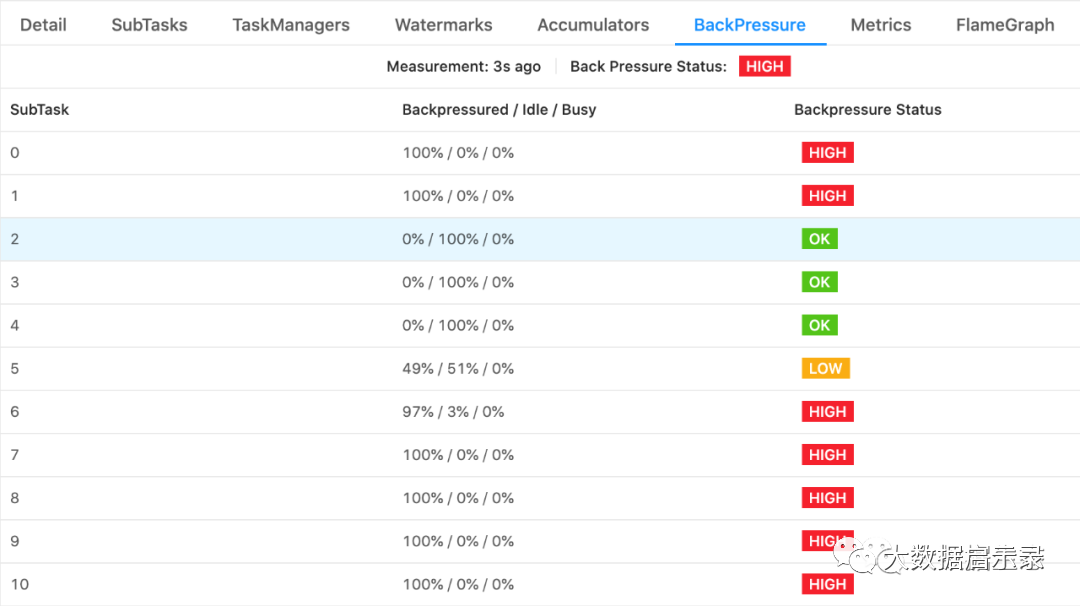The width and height of the screenshot is (1080, 606).
Task: Click the Backpressured / Idle / Busy header
Action: [499, 109]
